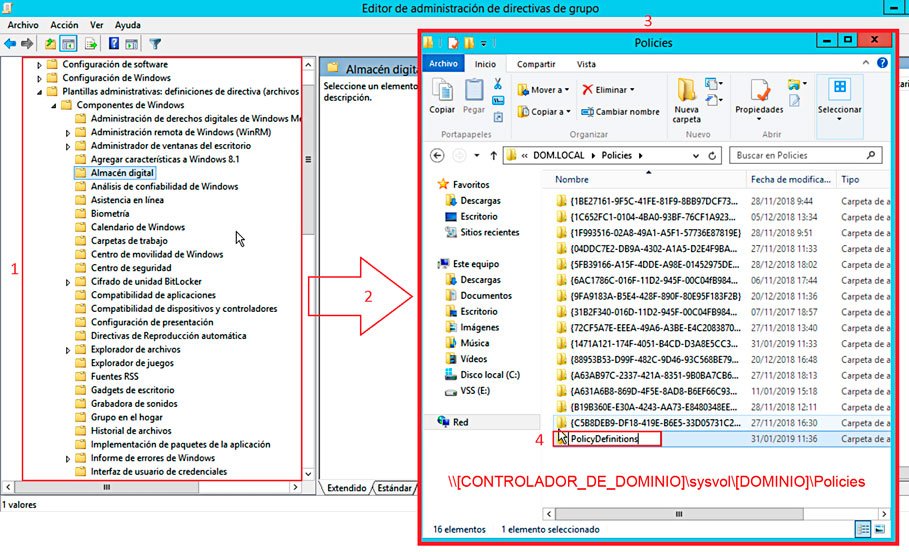Click the Policies file list horizontal scrollbar thumb
Viewport: 909px width, 552px height.
pyautogui.click(x=679, y=514)
